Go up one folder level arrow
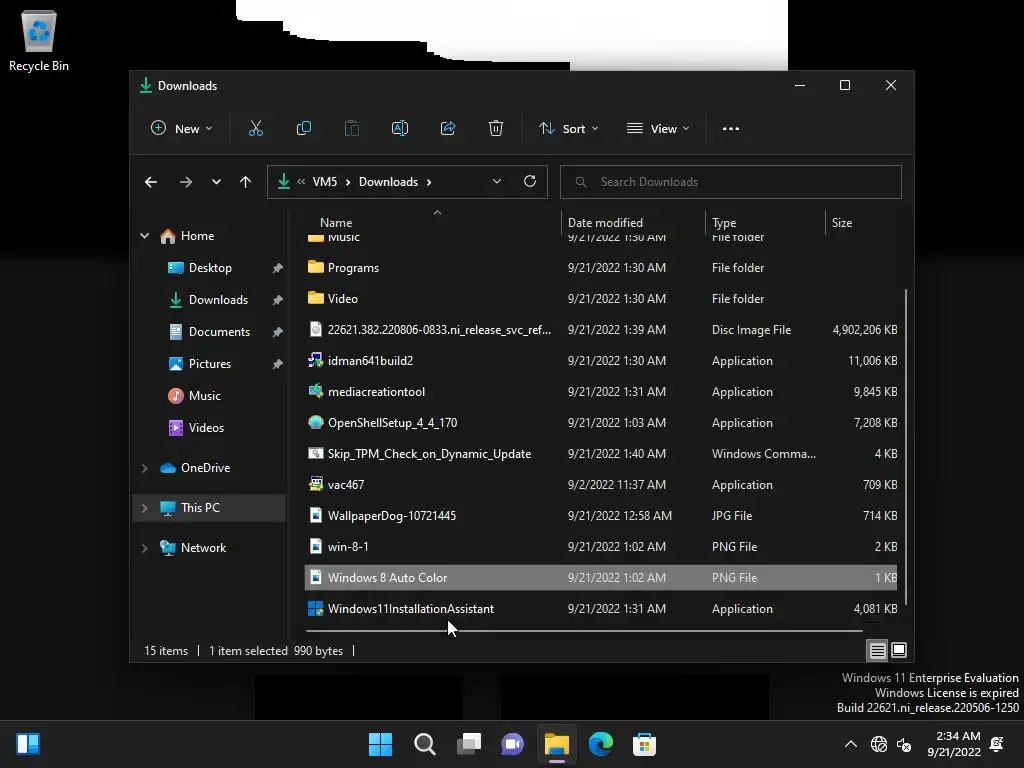This screenshot has width=1024, height=768. pos(246,182)
